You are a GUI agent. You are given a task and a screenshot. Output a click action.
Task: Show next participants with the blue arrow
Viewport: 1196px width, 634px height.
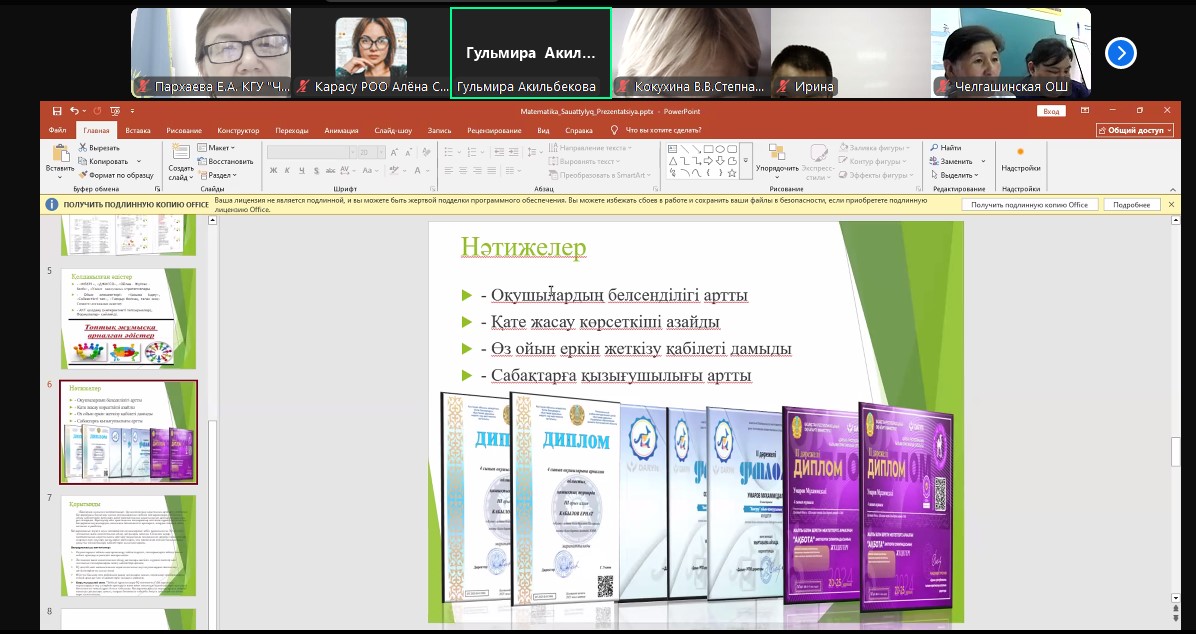[x=1121, y=52]
